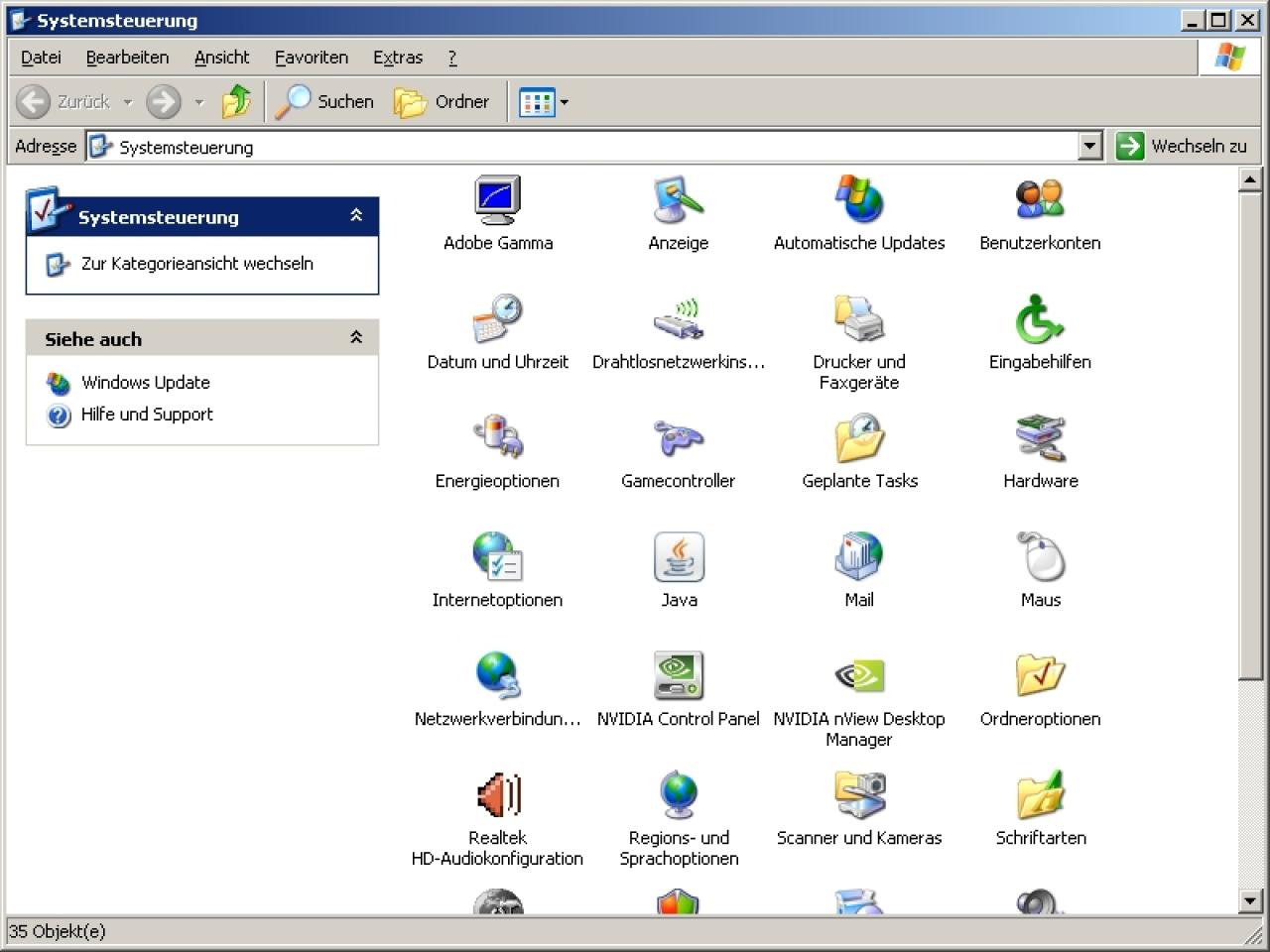The height and width of the screenshot is (952, 1270).
Task: Collapse the Systemsteuerung side panel
Action: point(356,215)
